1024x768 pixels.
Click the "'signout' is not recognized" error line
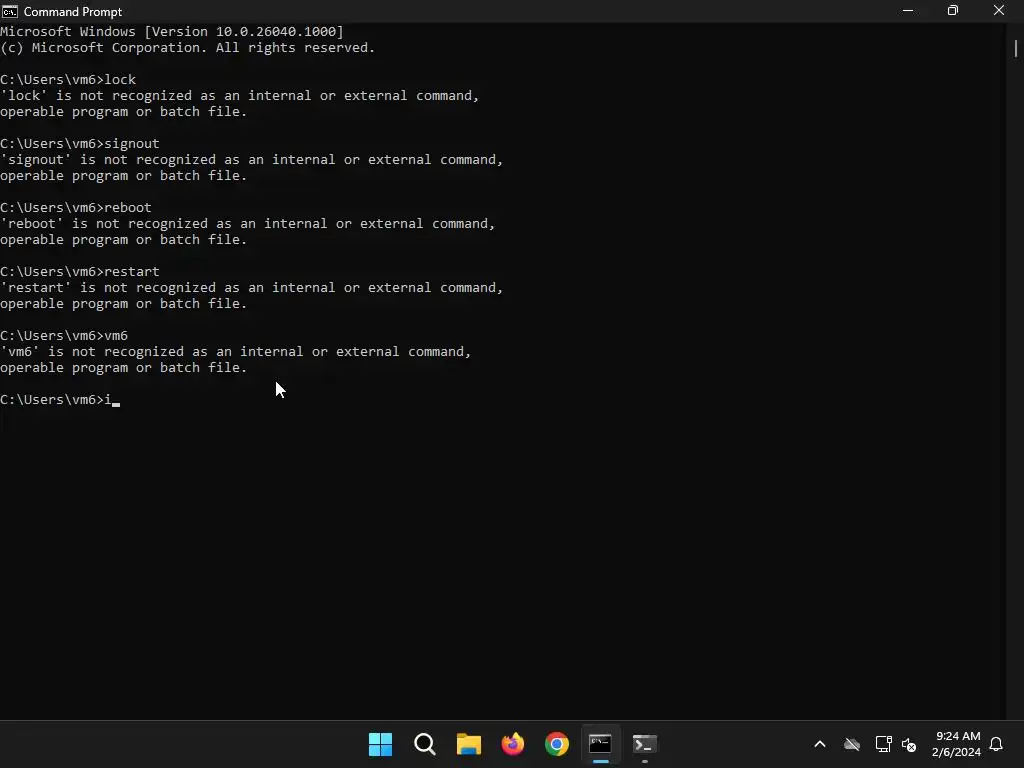[x=251, y=159]
